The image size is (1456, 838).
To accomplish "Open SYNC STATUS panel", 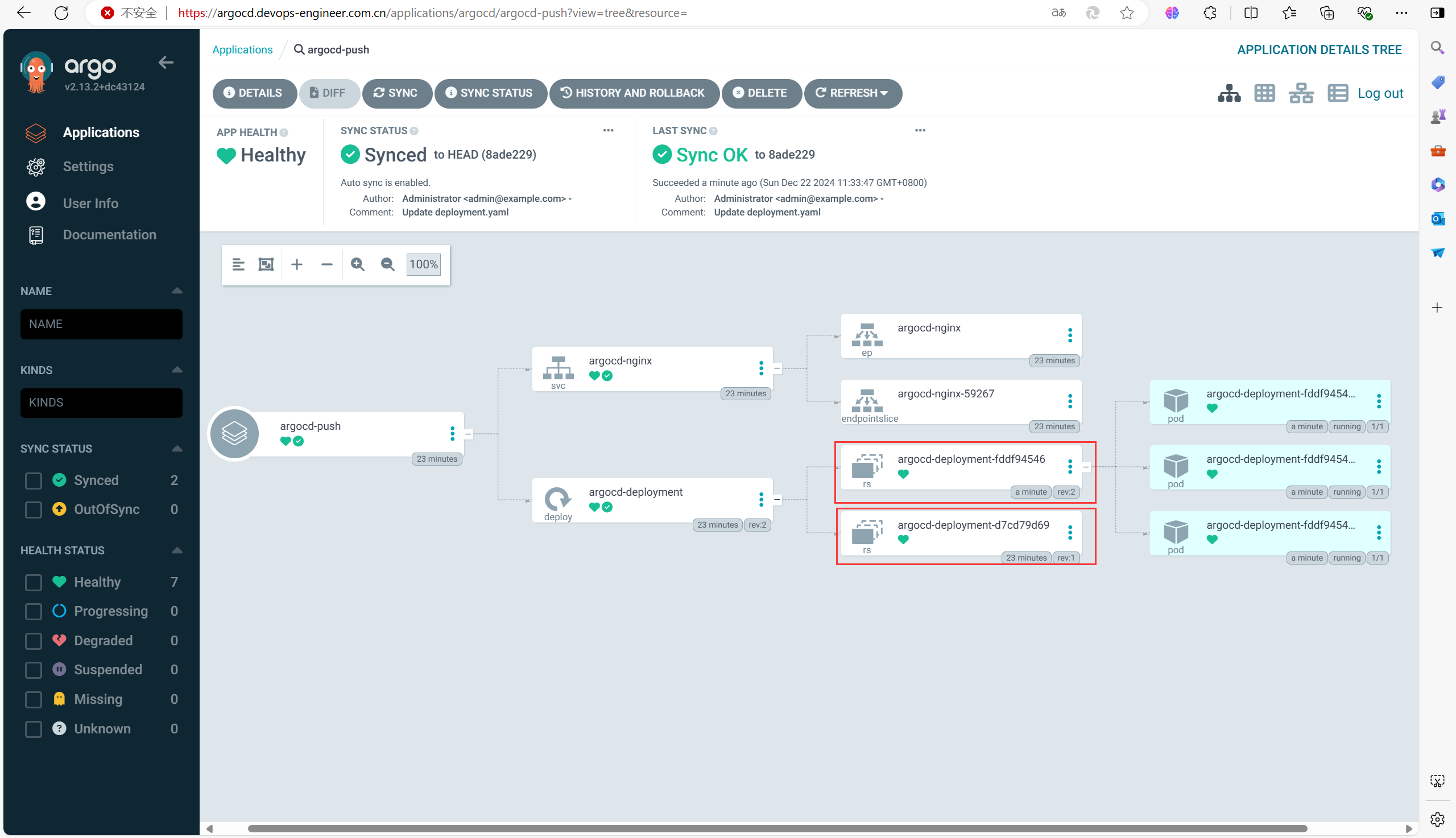I will pos(490,93).
